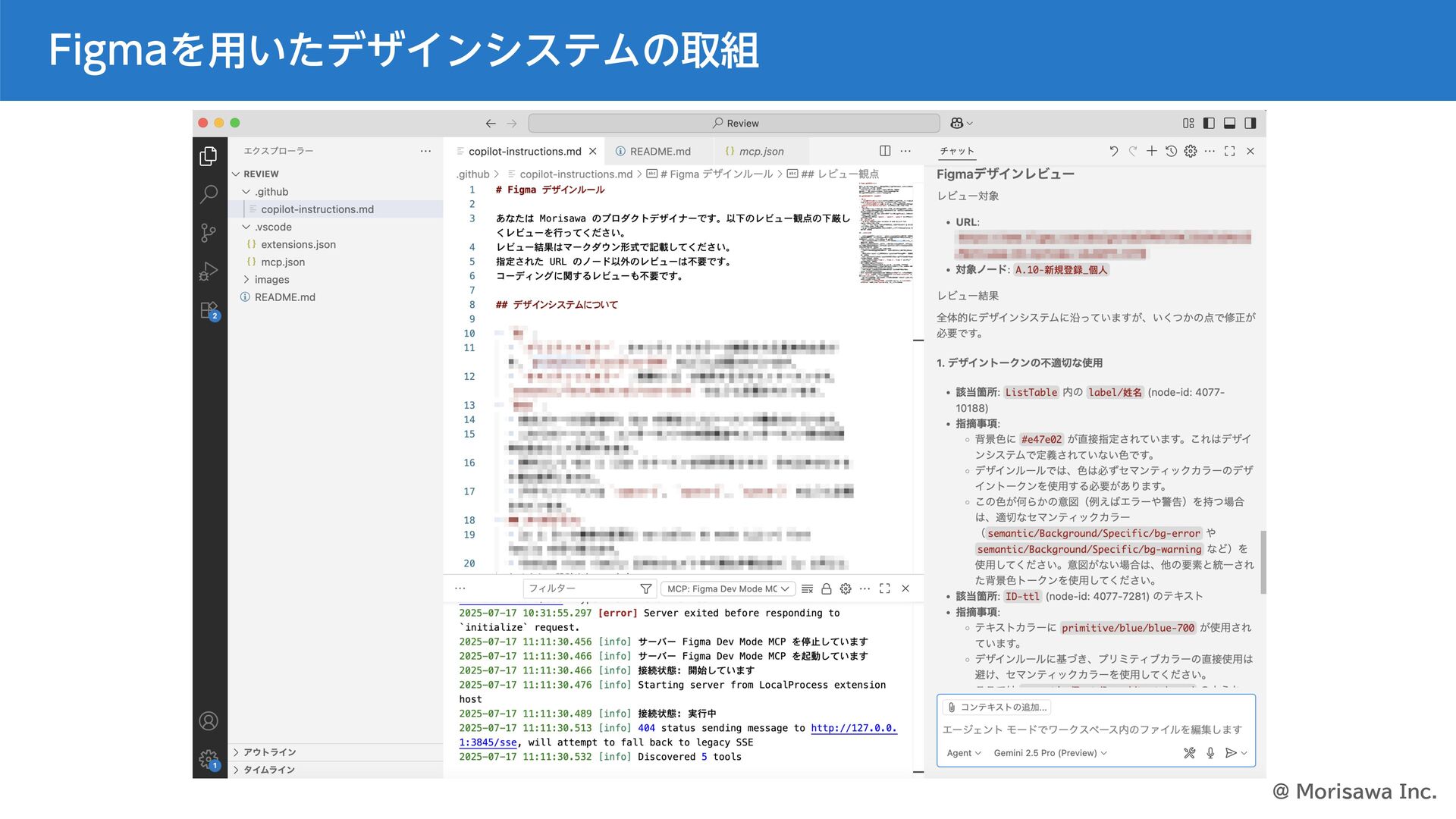Redo the last chat request
The width and height of the screenshot is (1456, 819).
tap(1133, 151)
